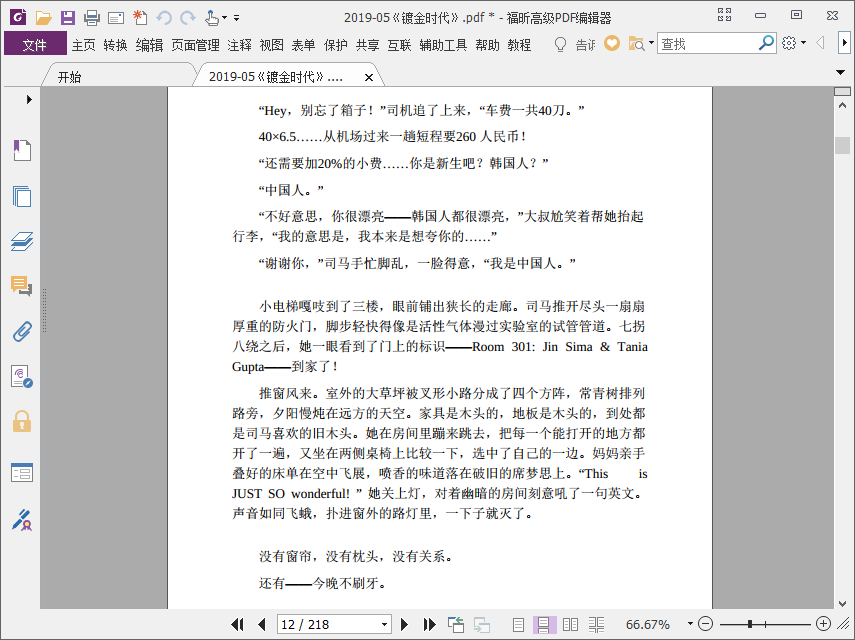
Task: Open the comments panel
Action: tap(22, 286)
